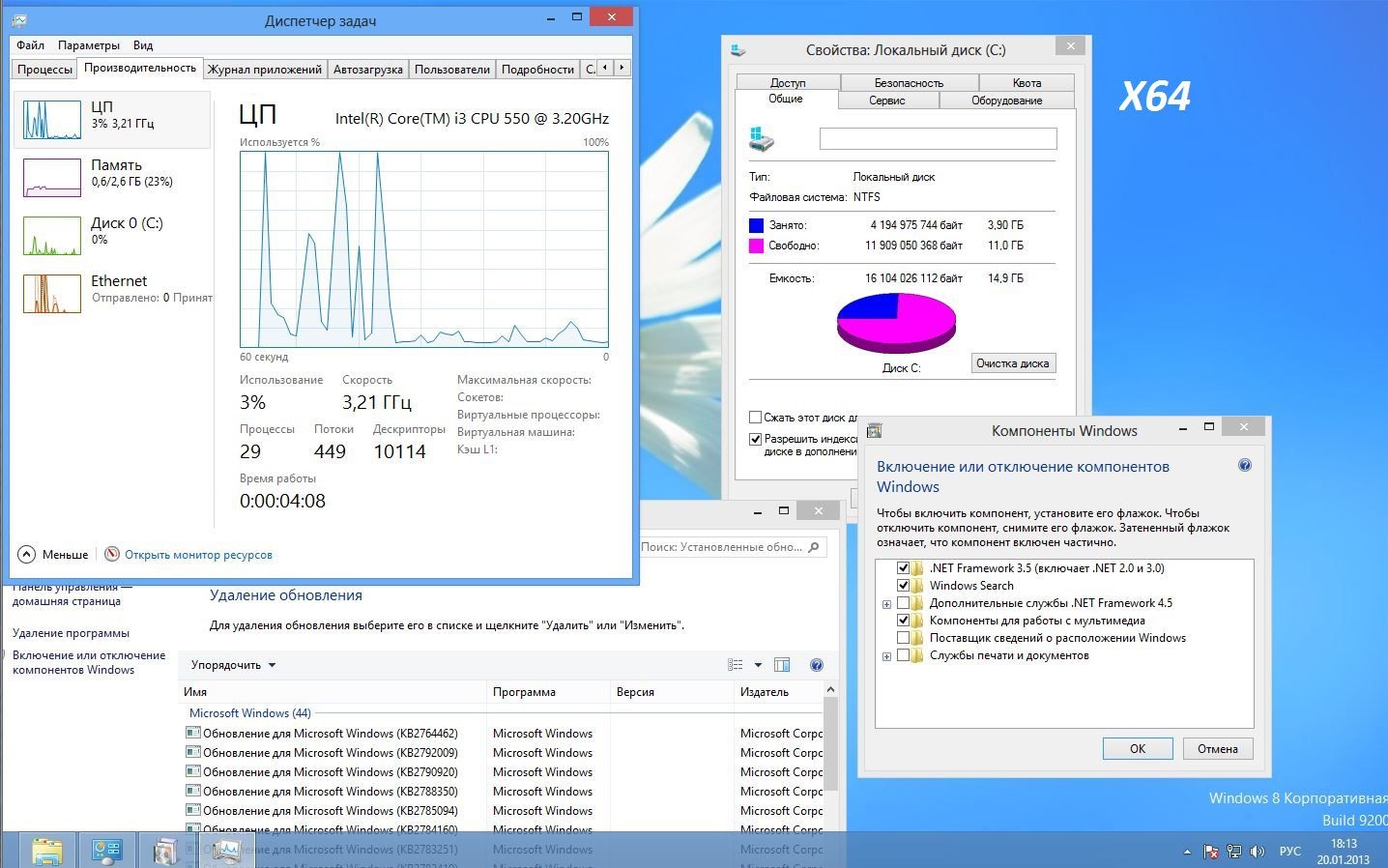Switch to the Подробности tab
Viewport: 1388px width, 868px height.
click(x=537, y=69)
